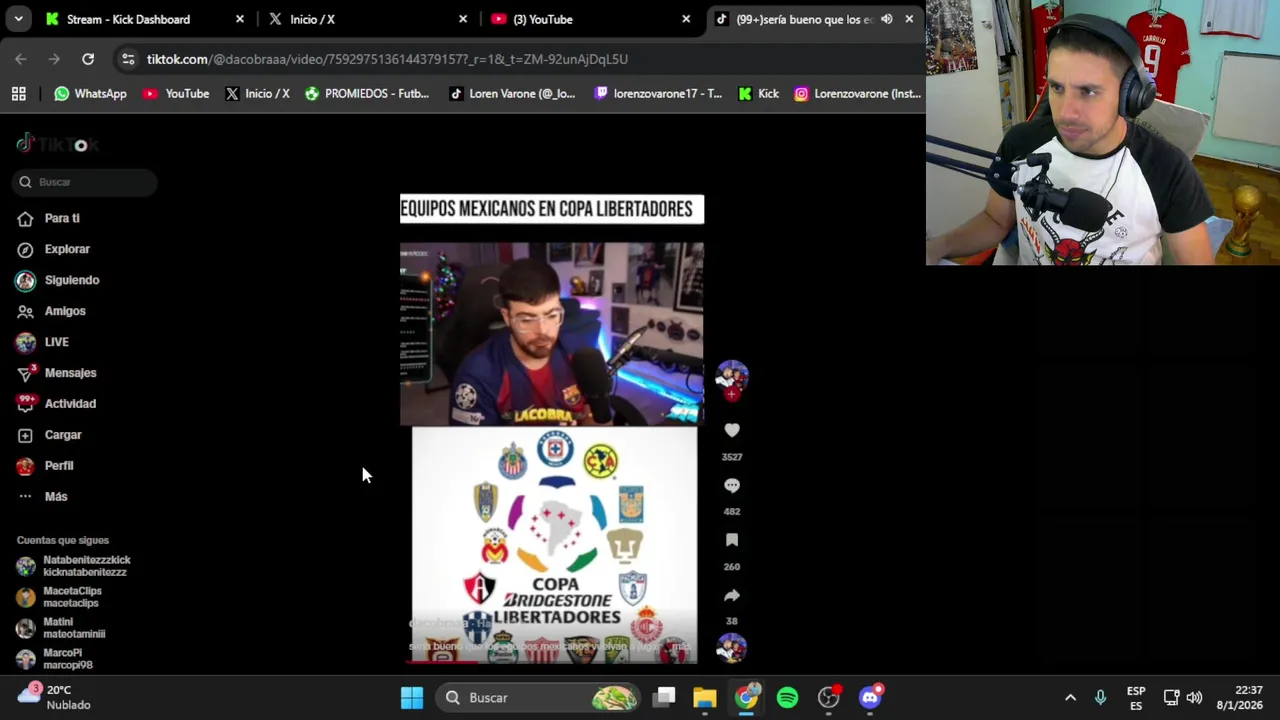
Task: Open the Windows Start menu
Action: click(x=412, y=698)
